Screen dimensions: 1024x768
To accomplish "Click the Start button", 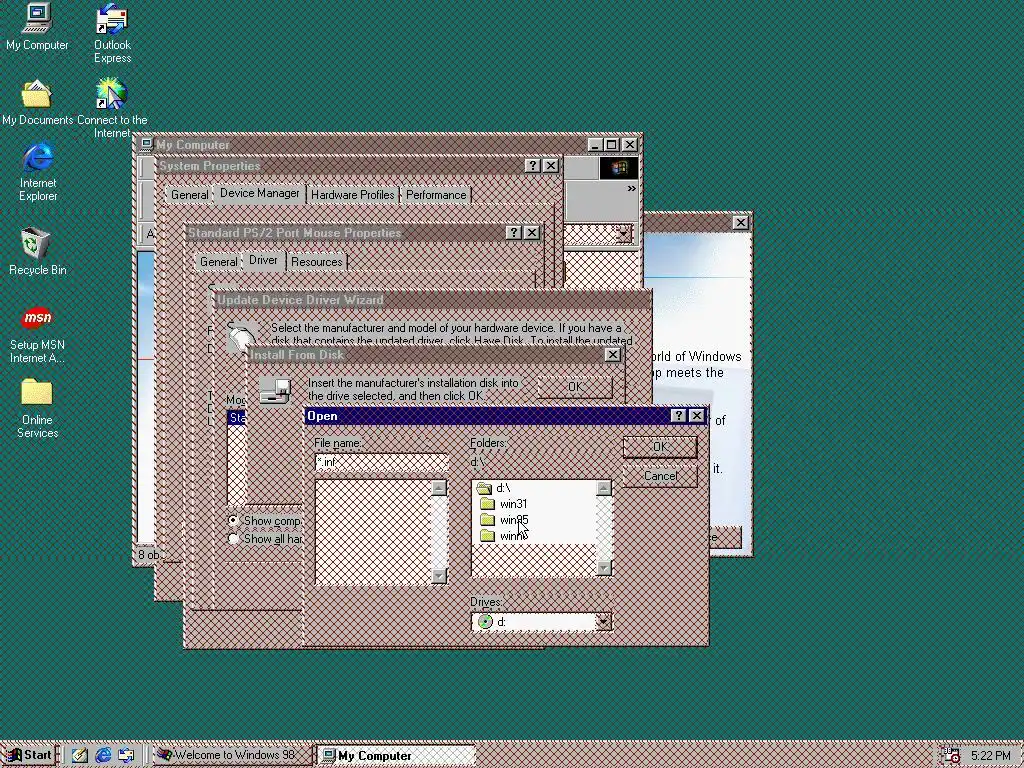I will (x=29, y=756).
